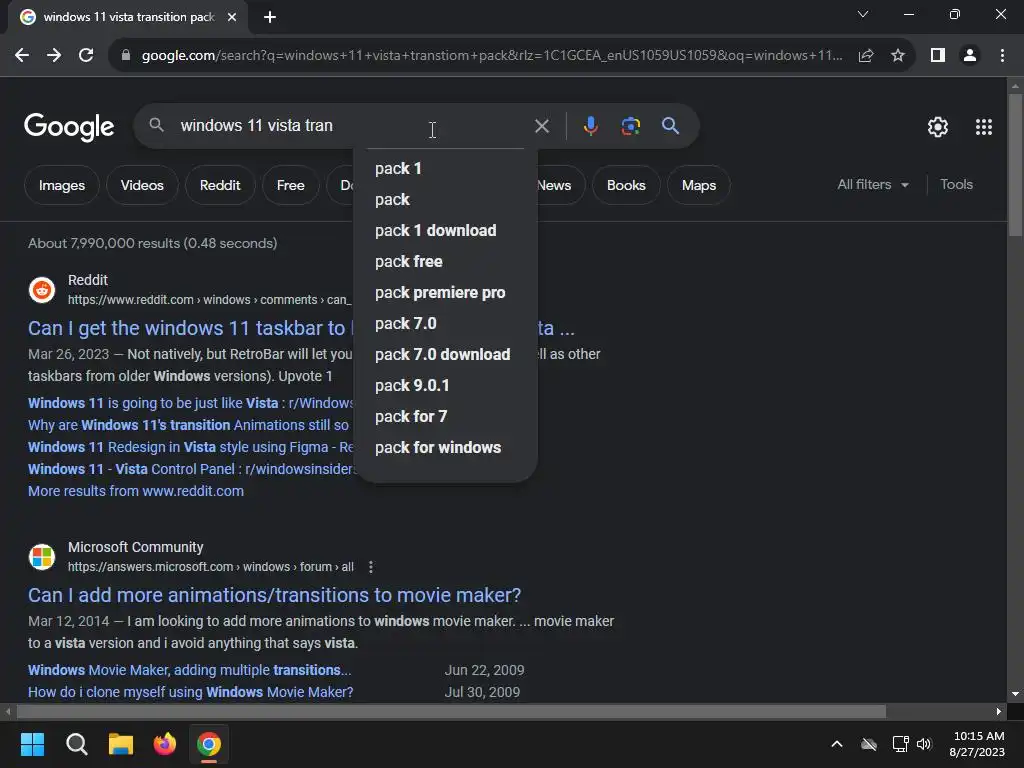Click the vertical page scrollbar
Image resolution: width=1024 pixels, height=768 pixels.
coord(1015,165)
